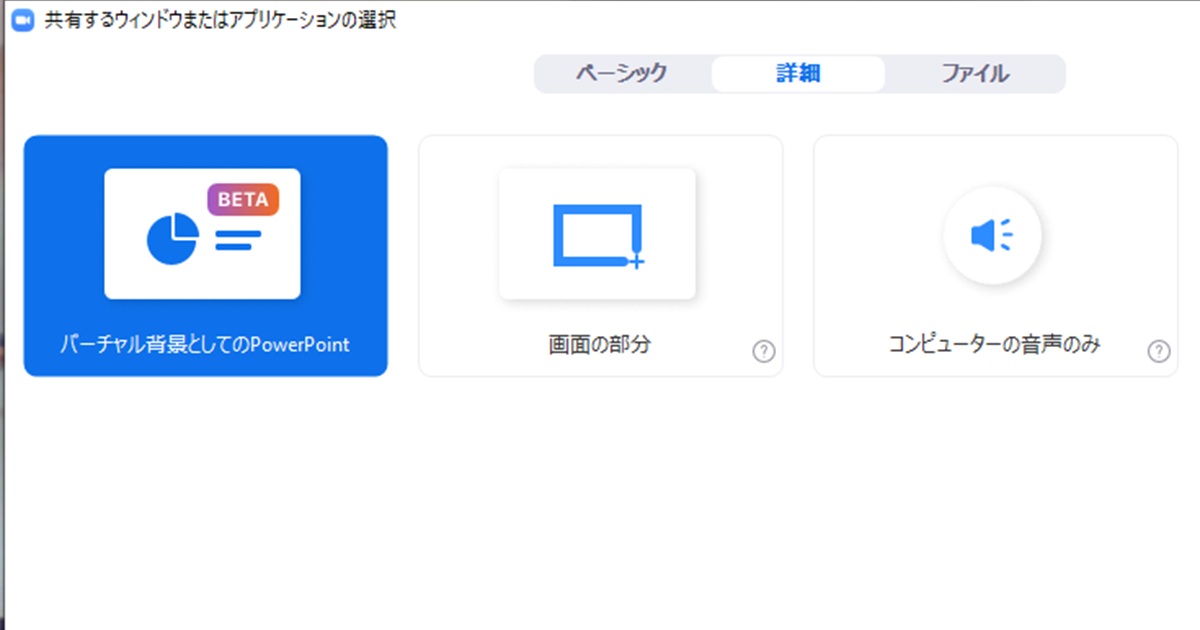Image resolution: width=1200 pixels, height=630 pixels.
Task: Open help icon for コンピューターの音声のみ
Action: 1159,351
